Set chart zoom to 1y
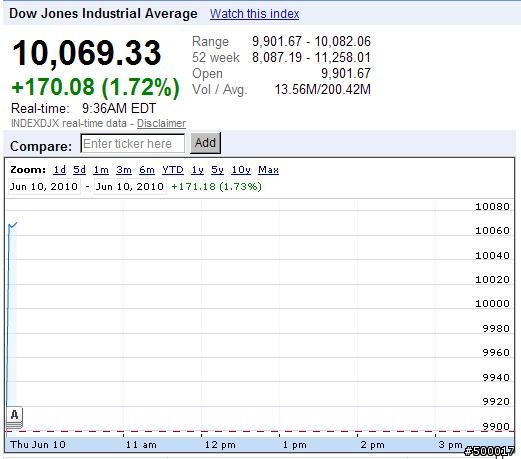Viewport: 521px width, 459px height. [197, 170]
